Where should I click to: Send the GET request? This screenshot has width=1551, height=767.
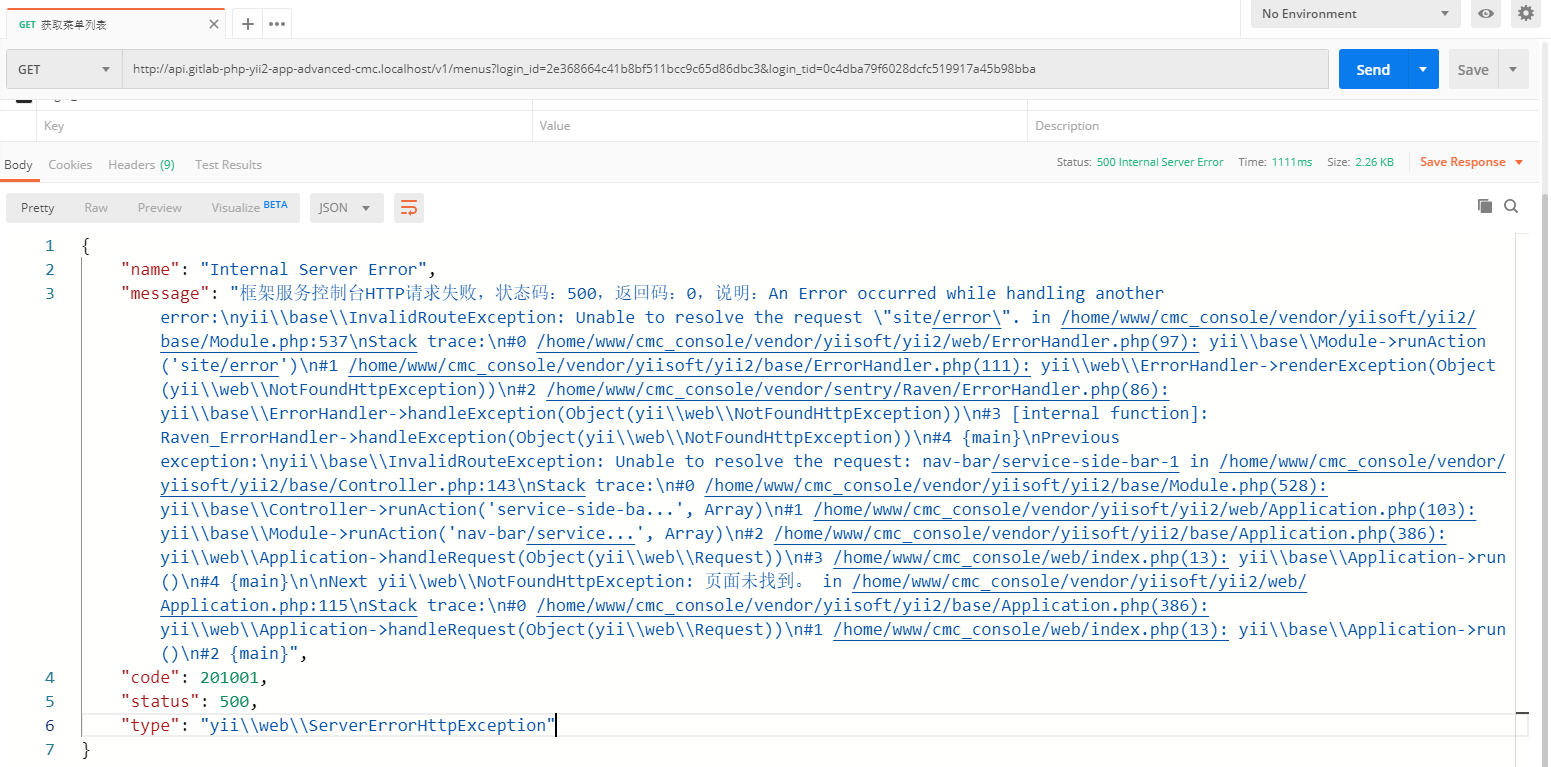tap(1373, 69)
